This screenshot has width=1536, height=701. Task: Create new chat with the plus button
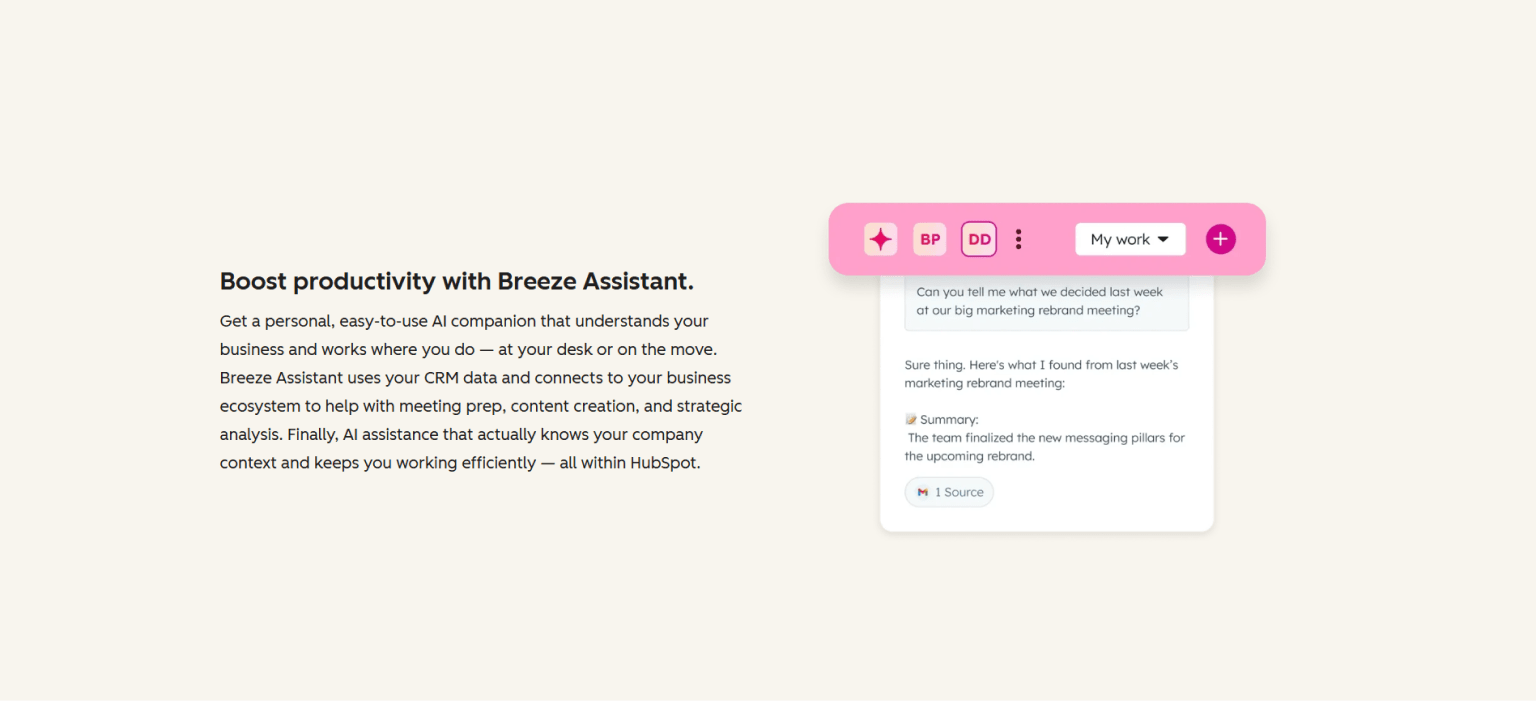1220,239
